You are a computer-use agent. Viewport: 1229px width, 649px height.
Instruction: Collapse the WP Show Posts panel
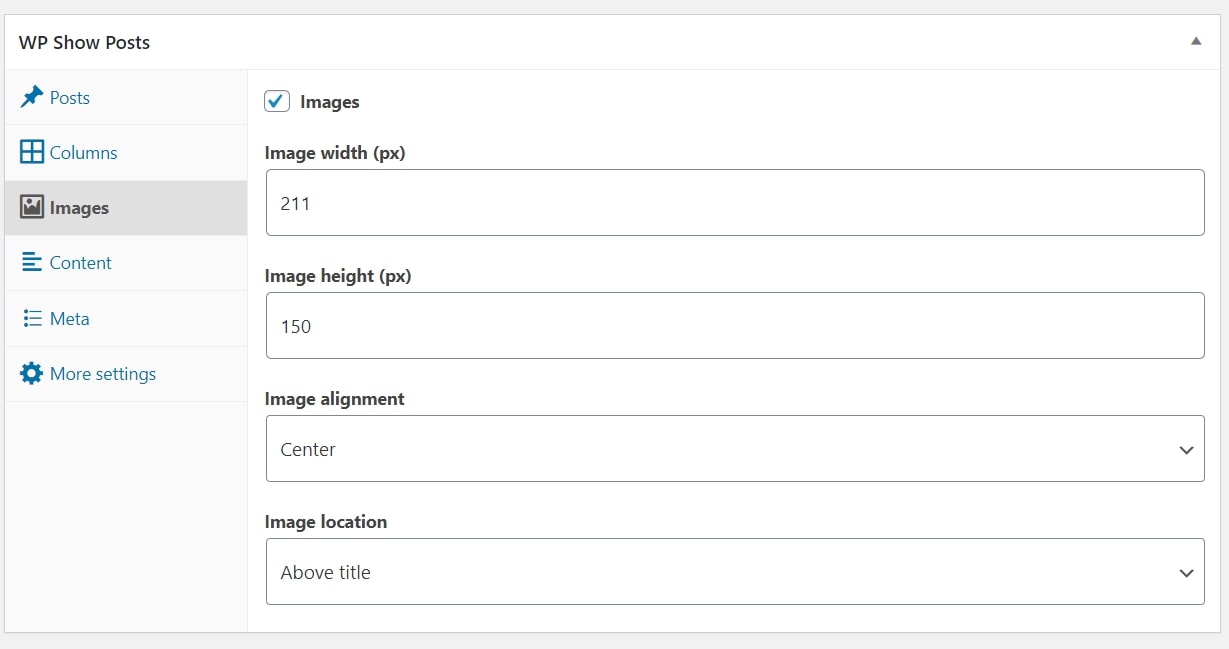click(x=1196, y=41)
